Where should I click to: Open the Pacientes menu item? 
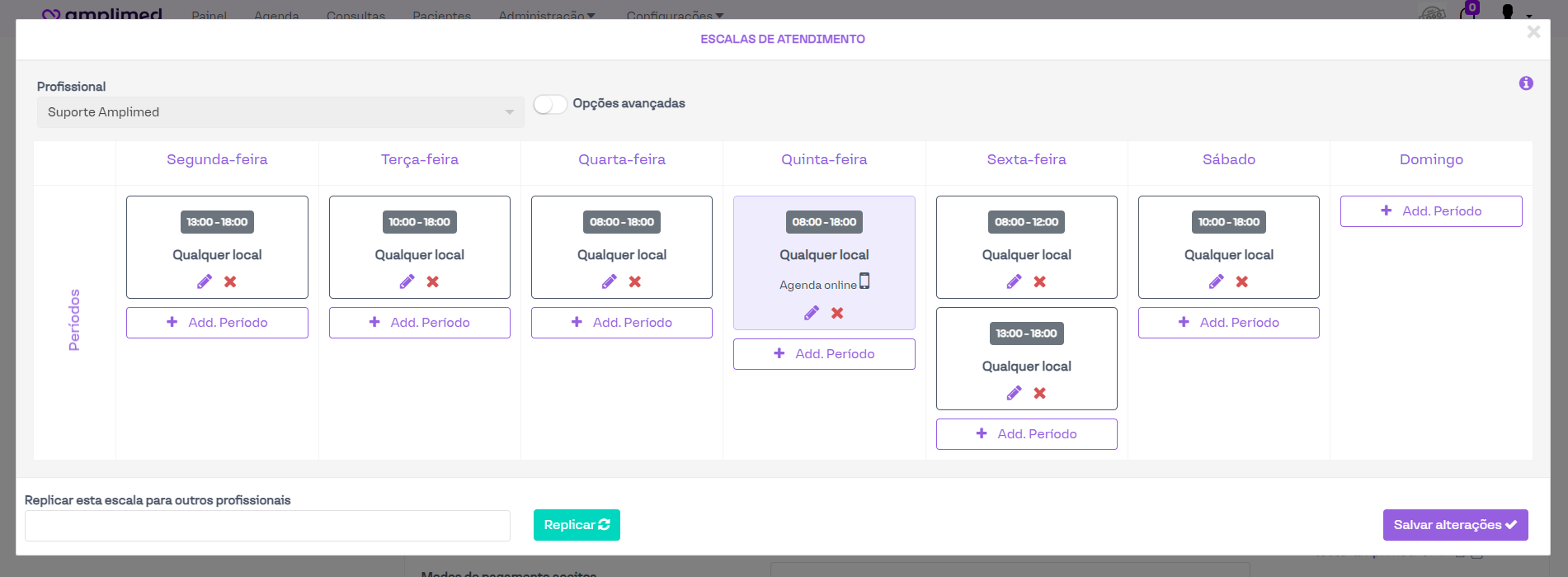[x=441, y=15]
